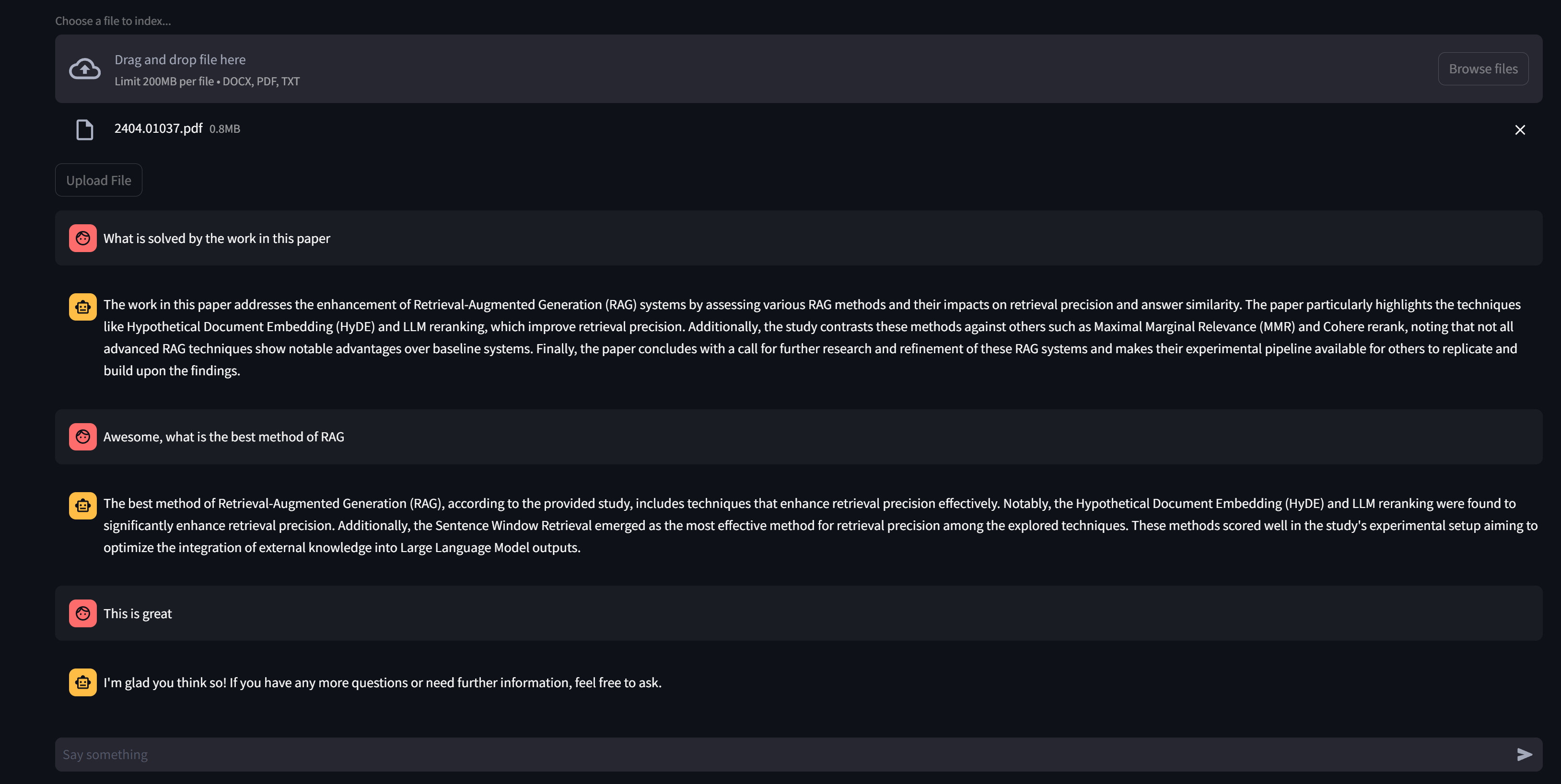Click the Browse files button
1561x784 pixels.
pyautogui.click(x=1483, y=69)
